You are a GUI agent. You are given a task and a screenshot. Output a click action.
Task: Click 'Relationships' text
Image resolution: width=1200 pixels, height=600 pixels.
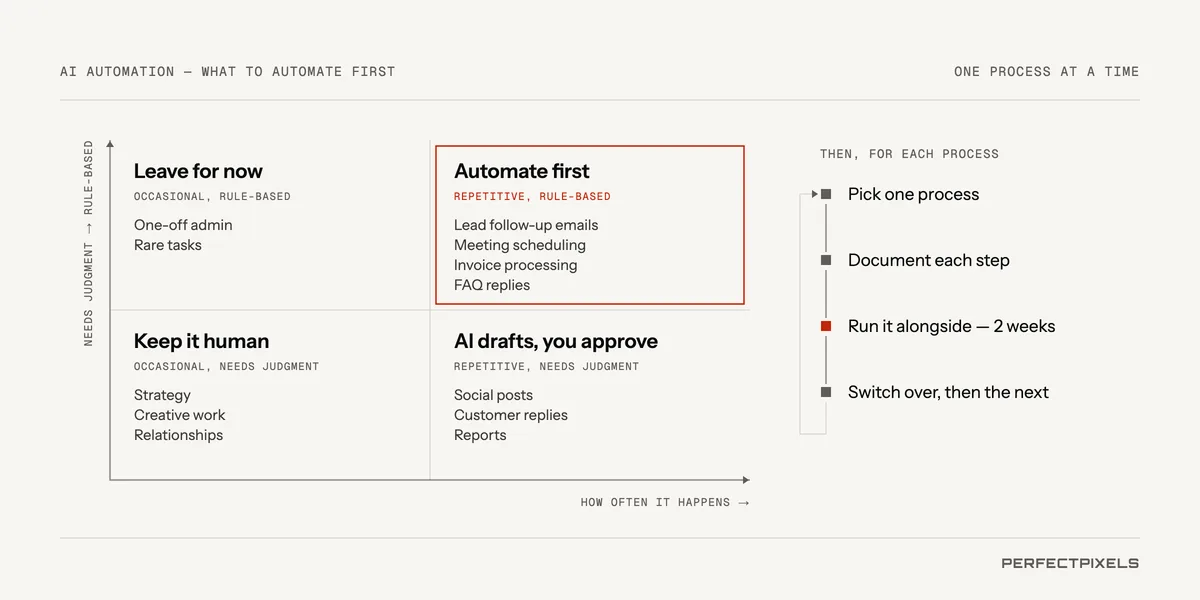pyautogui.click(x=179, y=435)
